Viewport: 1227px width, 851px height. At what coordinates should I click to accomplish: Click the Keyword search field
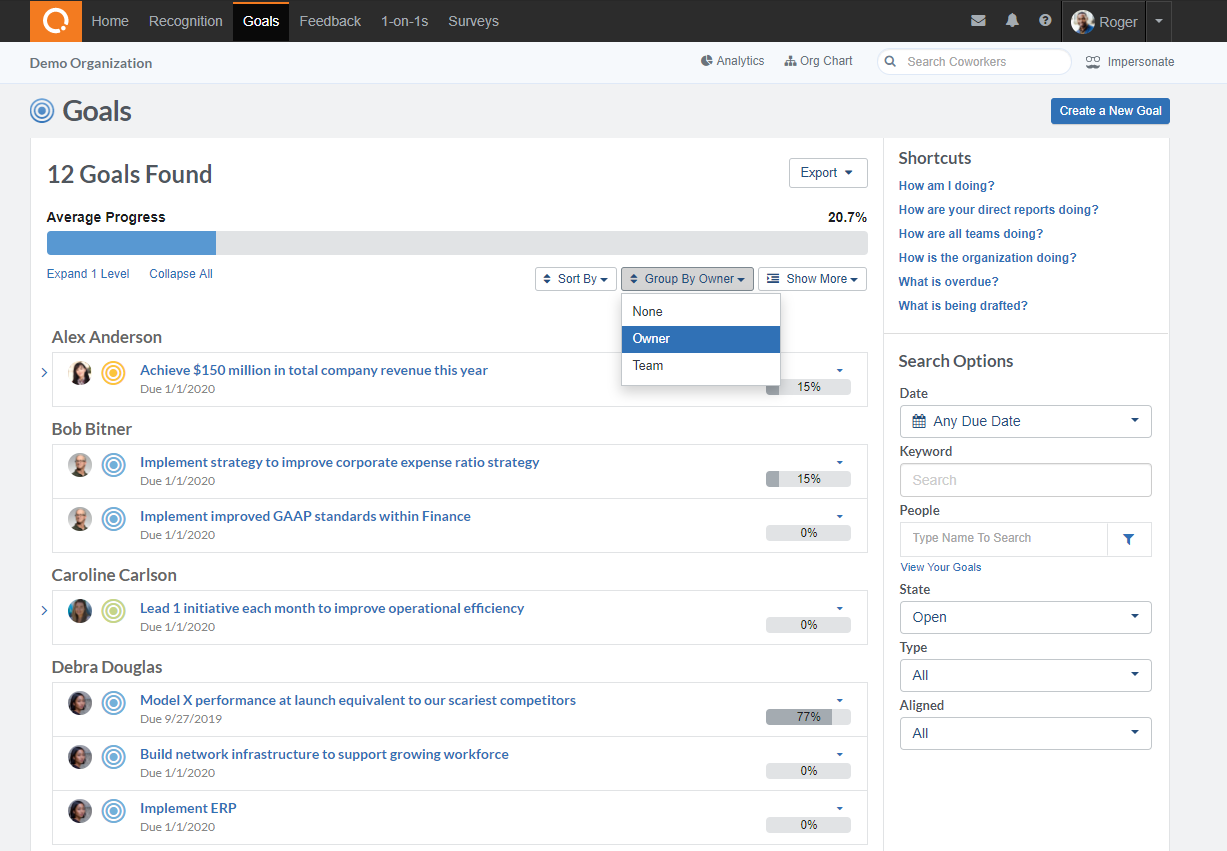1025,480
